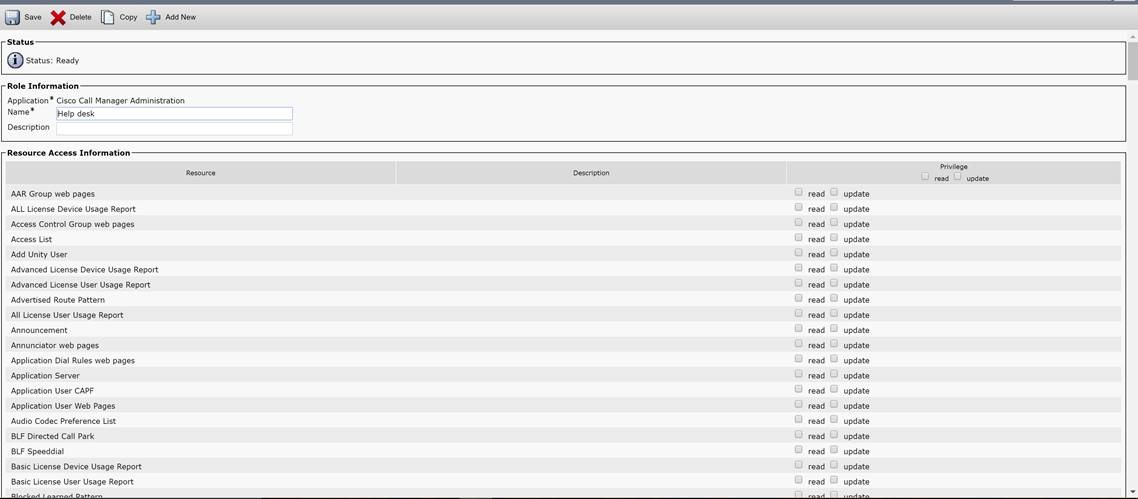Image resolution: width=1138 pixels, height=499 pixels.
Task: Enable update for Advanced License User Usage Report
Action: tap(834, 284)
